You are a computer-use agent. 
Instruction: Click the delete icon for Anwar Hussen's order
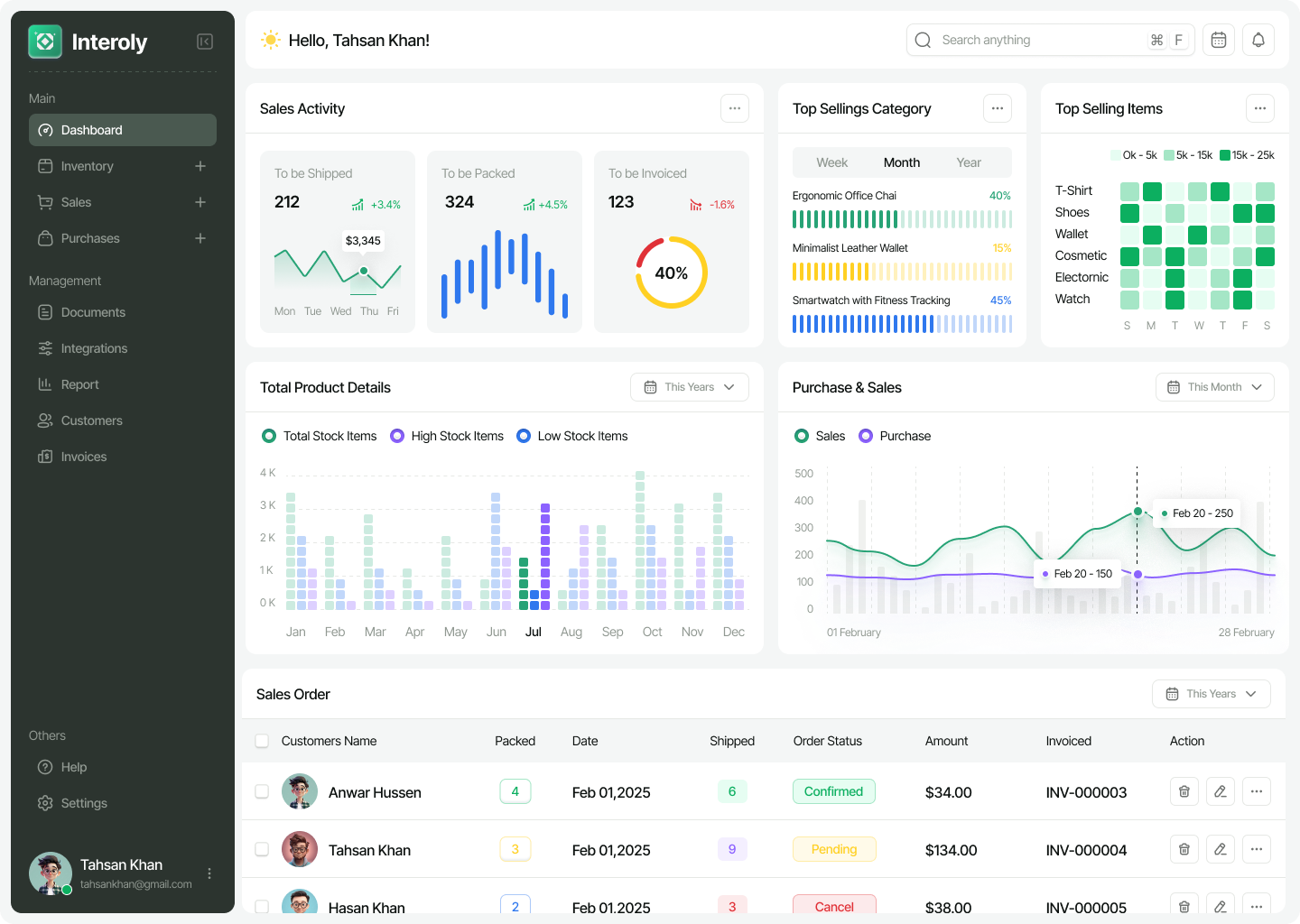point(1184,791)
